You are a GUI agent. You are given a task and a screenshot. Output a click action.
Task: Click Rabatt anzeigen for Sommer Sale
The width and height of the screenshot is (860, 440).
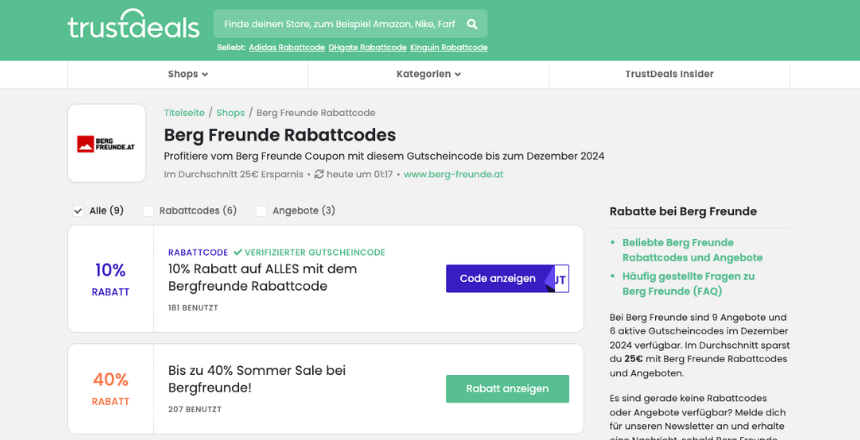(507, 389)
